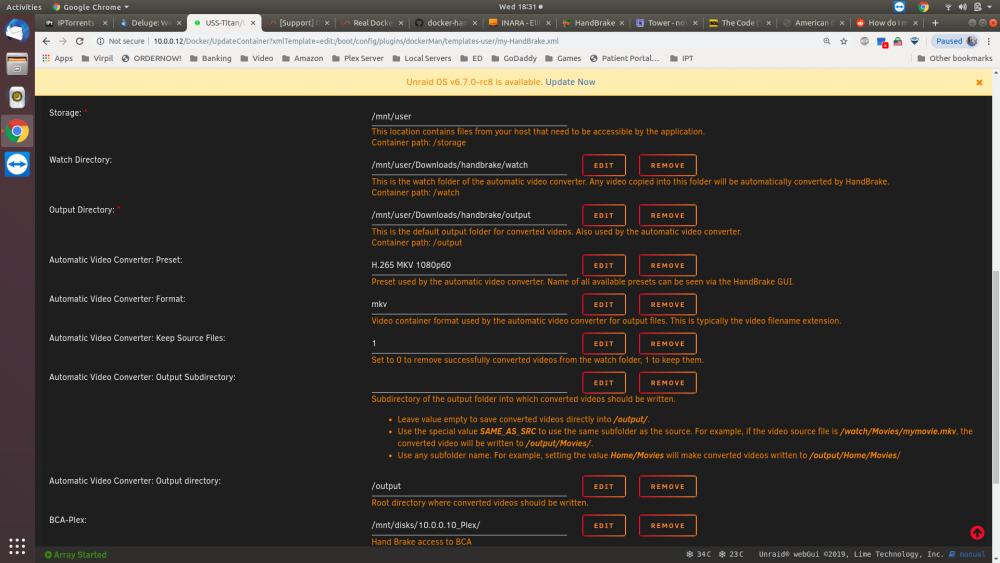Click the Array Started status indicator
The width and height of the screenshot is (1000, 563).
[75, 555]
